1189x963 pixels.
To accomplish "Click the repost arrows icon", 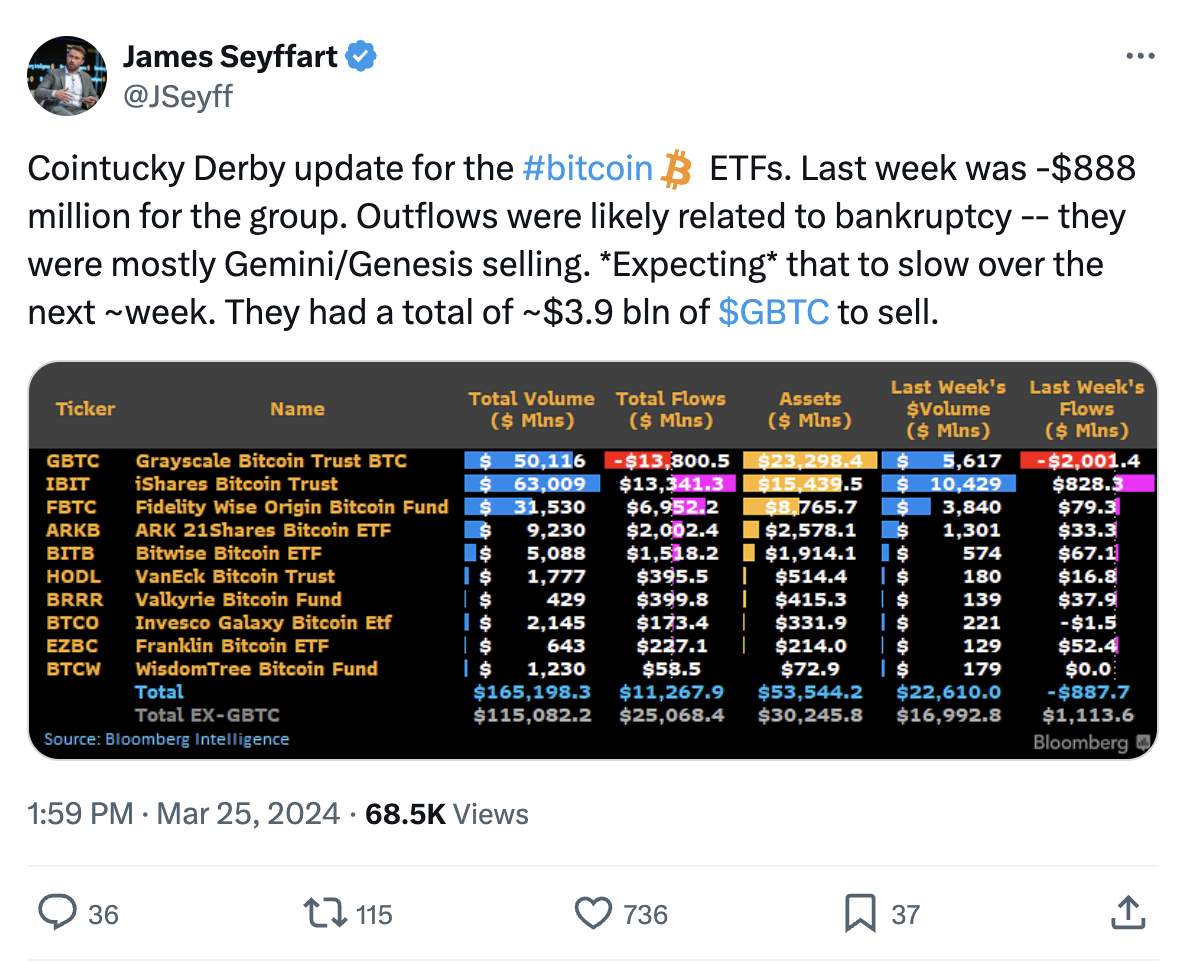I will tap(325, 913).
